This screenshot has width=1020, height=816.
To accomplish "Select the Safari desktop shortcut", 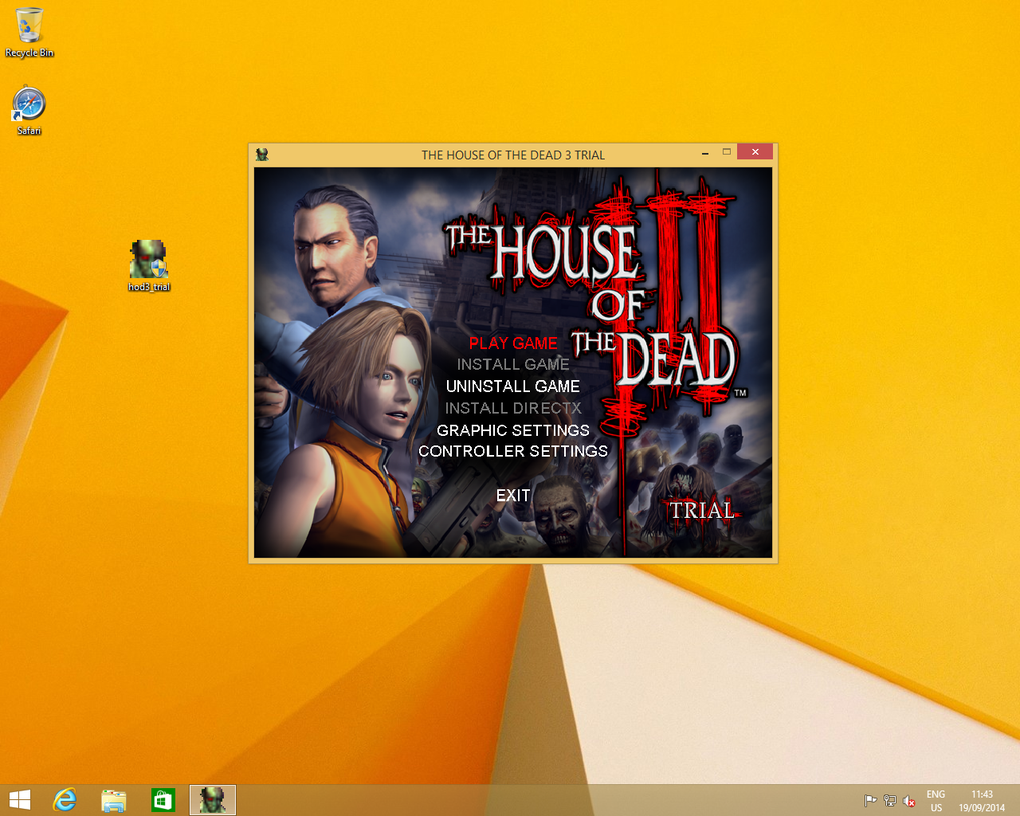I will 29,111.
